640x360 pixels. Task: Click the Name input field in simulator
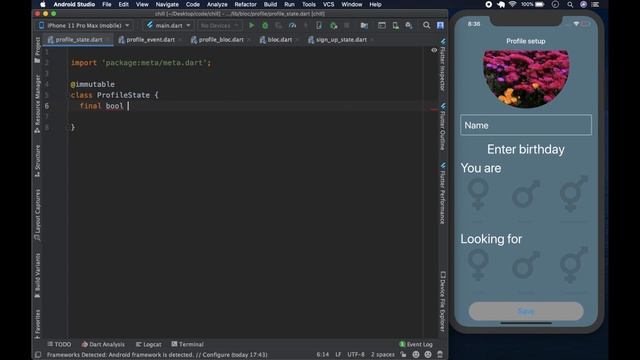pos(526,125)
